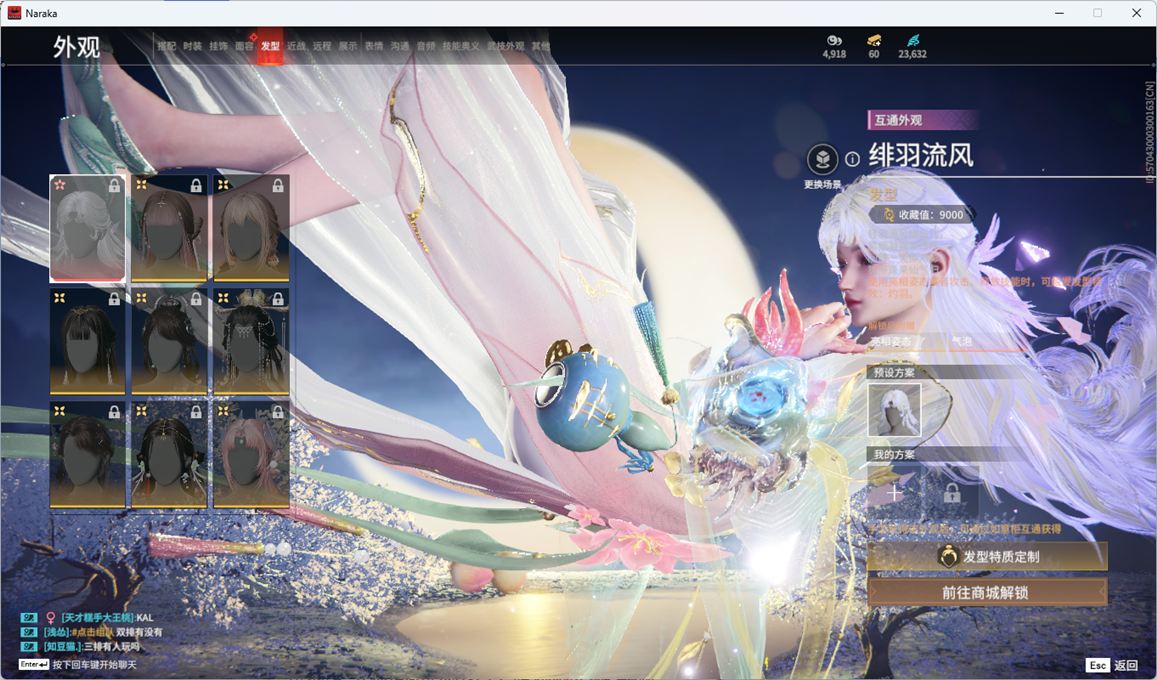This screenshot has height=680, width=1157.
Task: Click the 预设方案 section header
Action: (x=894, y=372)
